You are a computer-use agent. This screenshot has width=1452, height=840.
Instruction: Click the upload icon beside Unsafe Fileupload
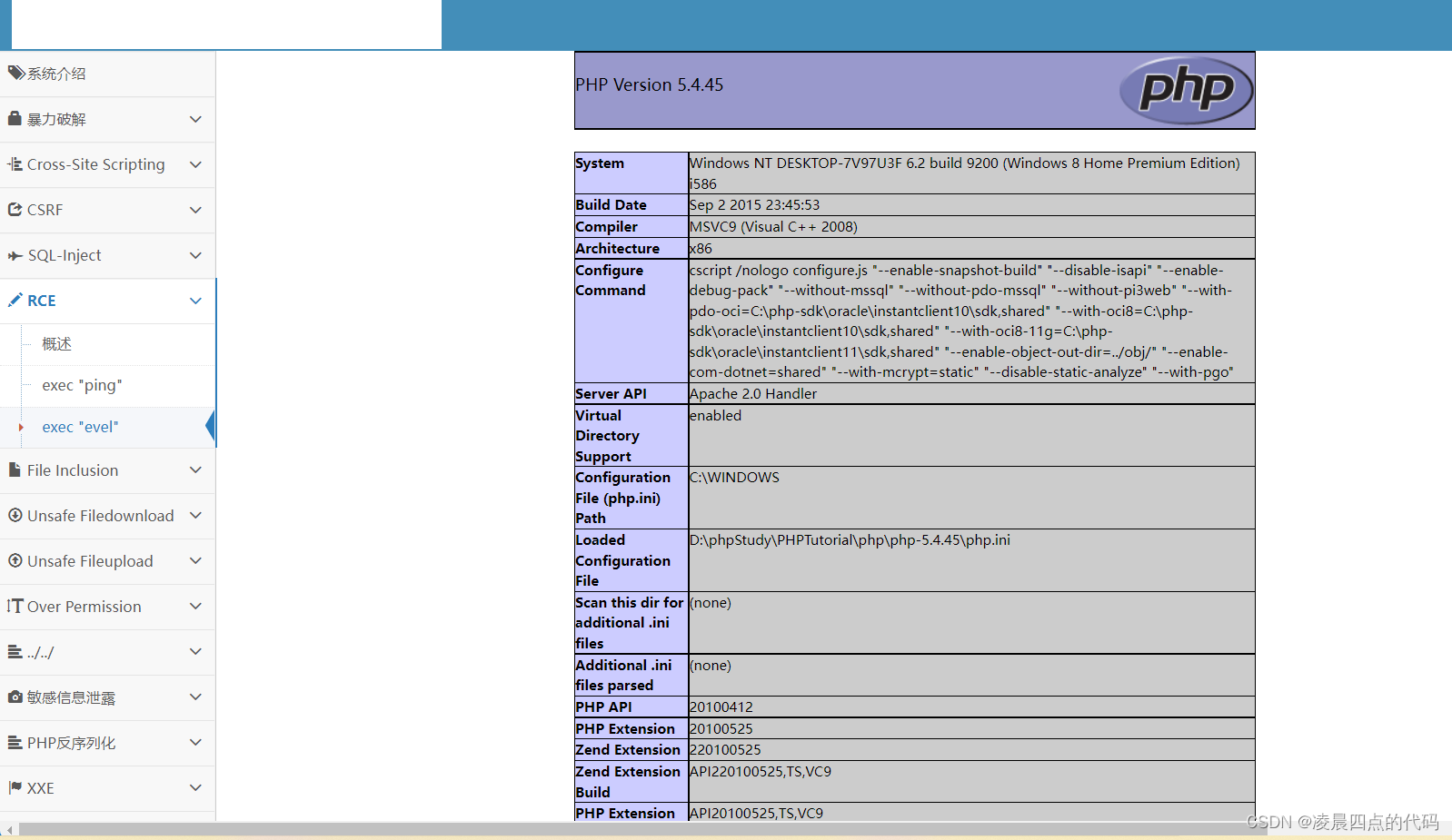(x=15, y=560)
